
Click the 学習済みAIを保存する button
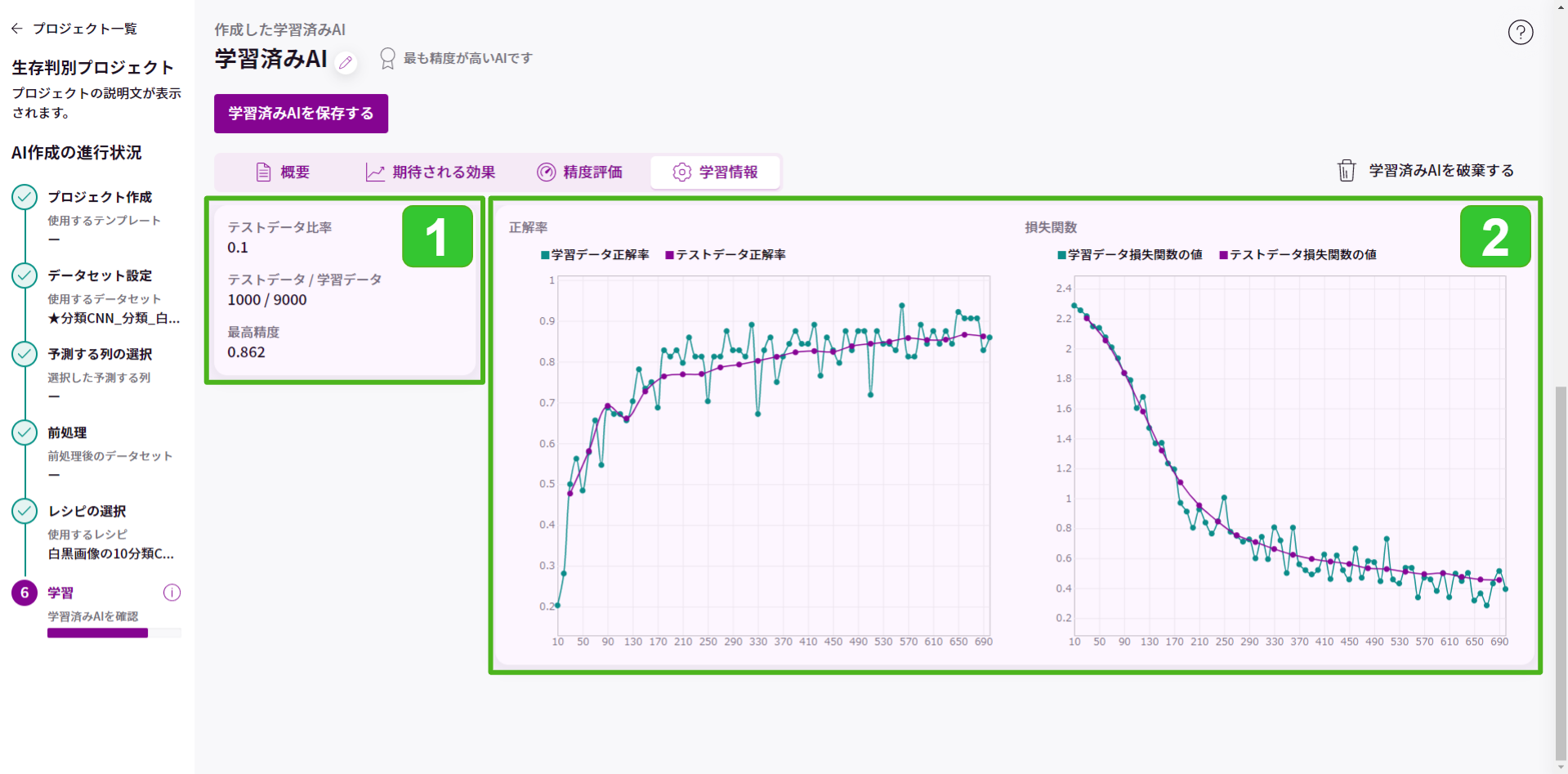click(301, 114)
